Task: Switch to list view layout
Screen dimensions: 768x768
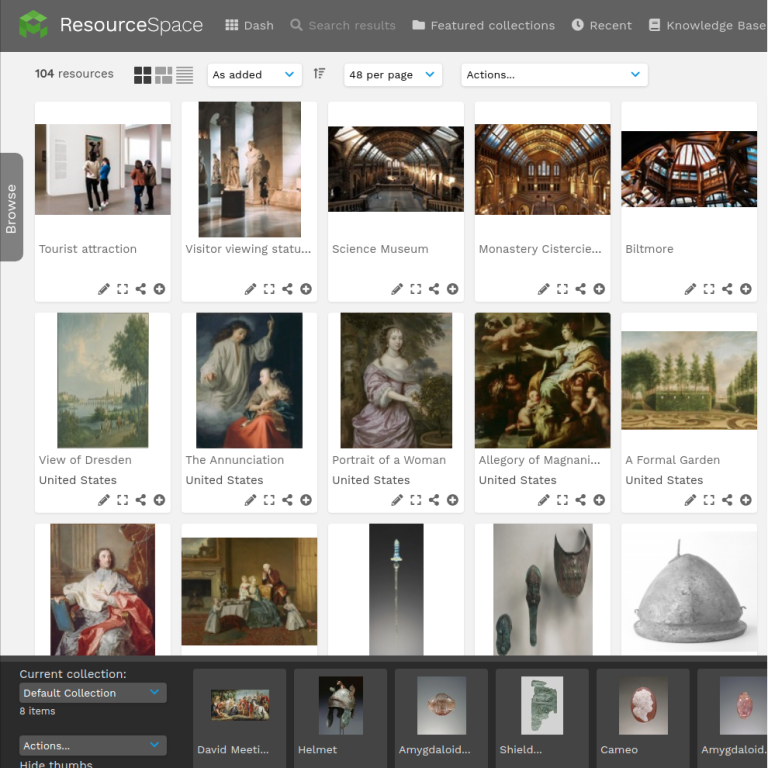Action: point(185,75)
